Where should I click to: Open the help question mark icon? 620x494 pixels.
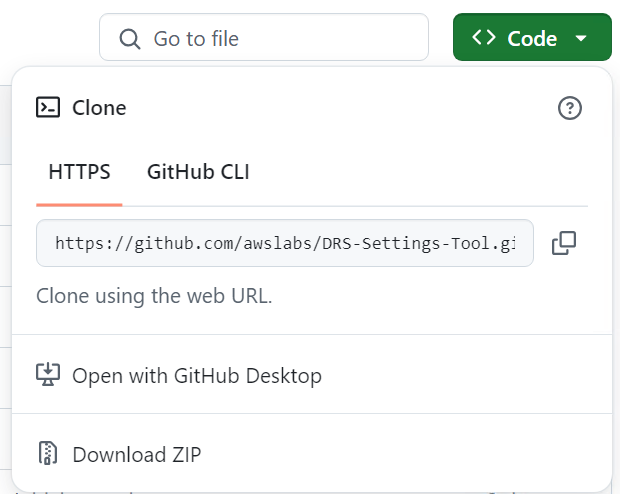click(x=569, y=108)
